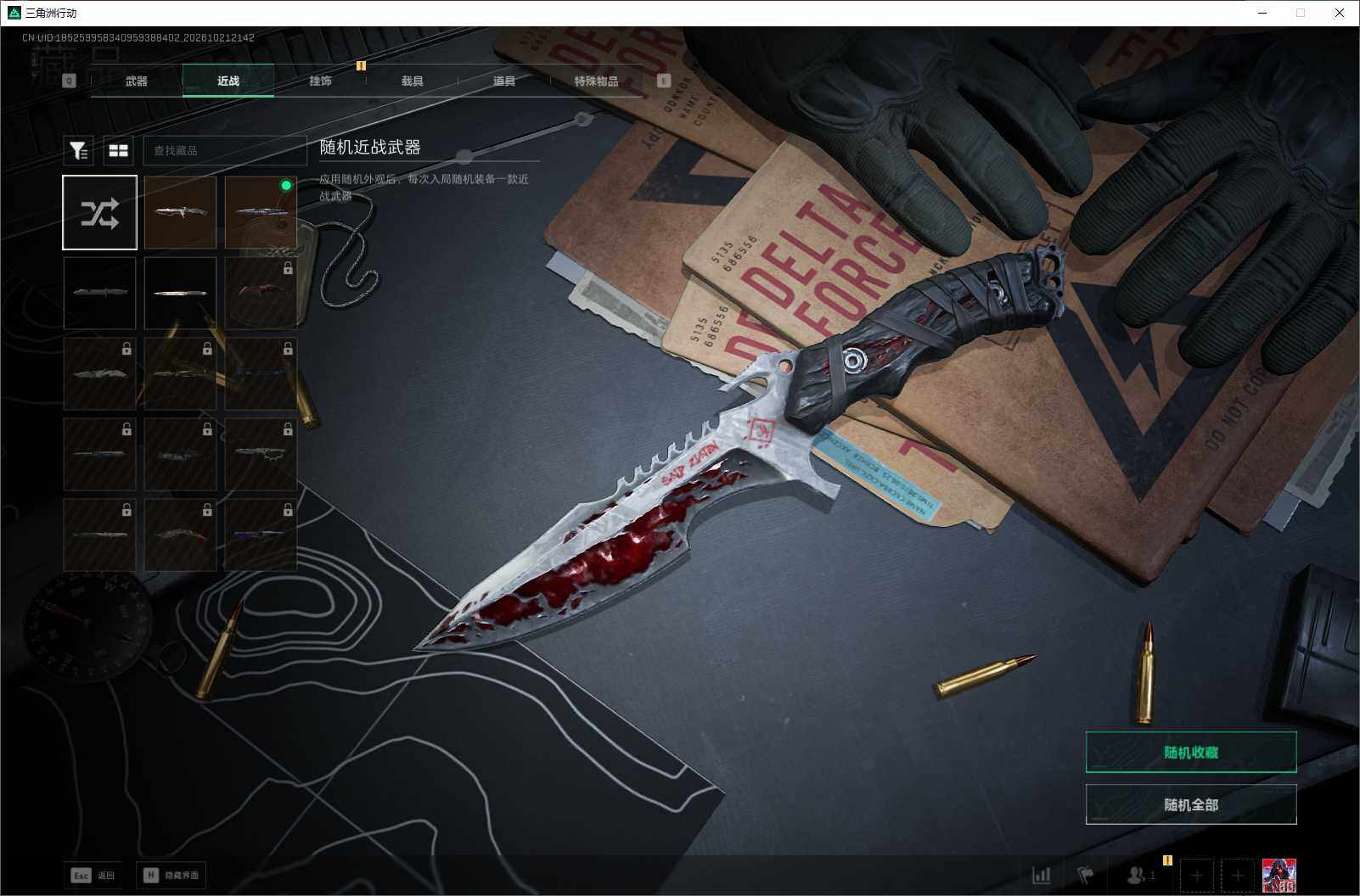Click the 三角洲行动 title bar app icon
The image size is (1360, 896).
pos(14,13)
